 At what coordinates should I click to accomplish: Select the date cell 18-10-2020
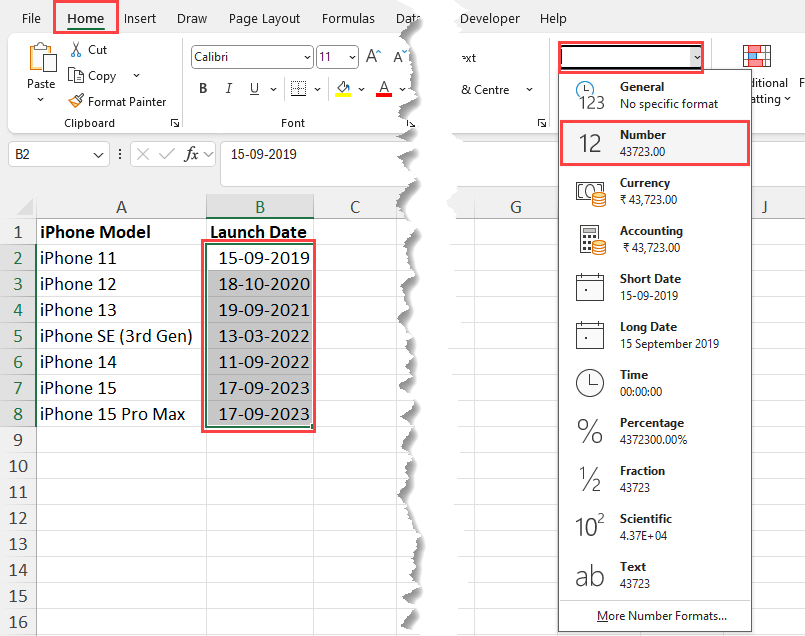[x=260, y=284]
